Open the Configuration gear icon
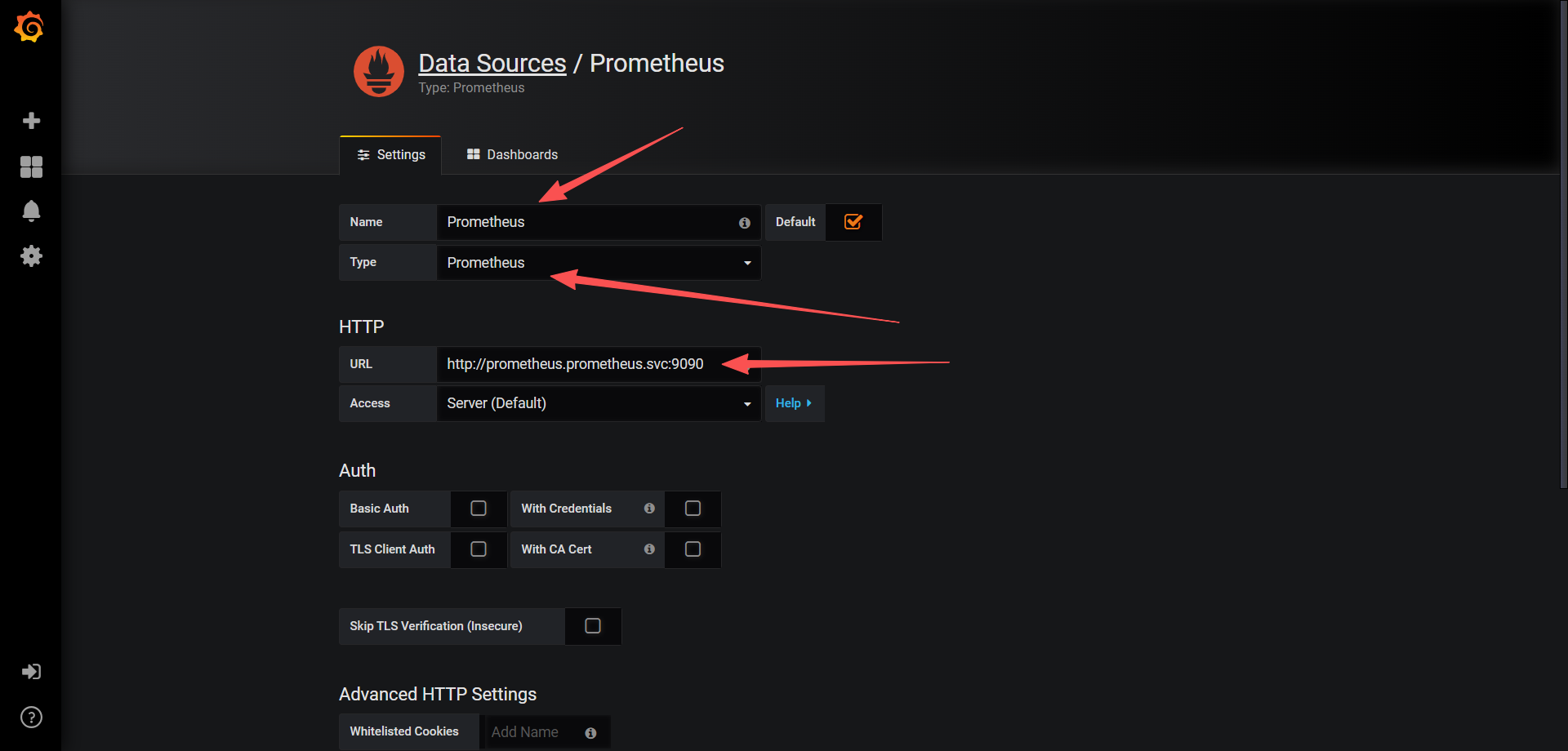This screenshot has height=751, width=1568. click(31, 256)
